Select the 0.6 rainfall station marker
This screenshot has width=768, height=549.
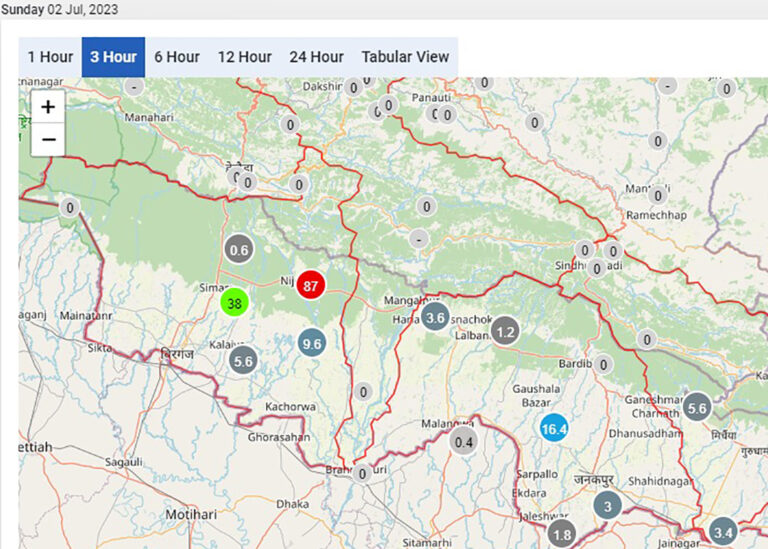[239, 249]
